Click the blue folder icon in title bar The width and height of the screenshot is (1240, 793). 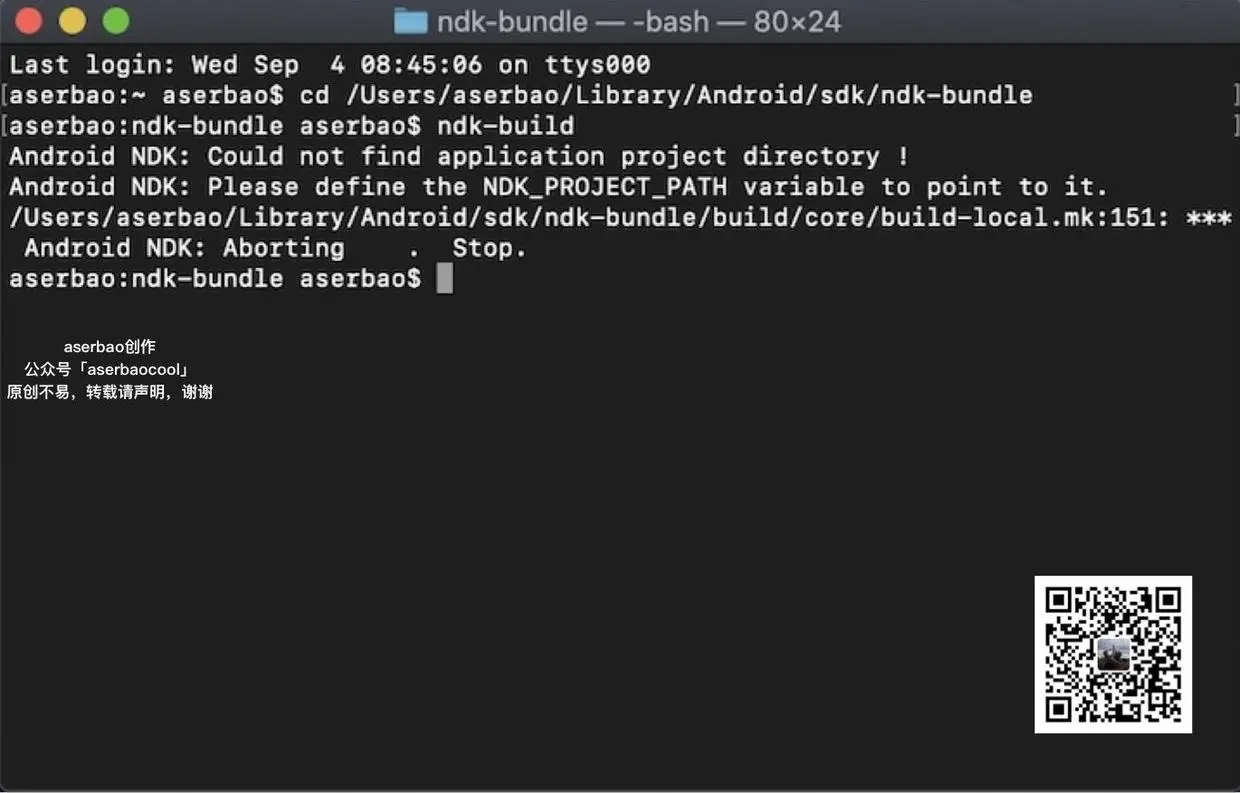411,21
